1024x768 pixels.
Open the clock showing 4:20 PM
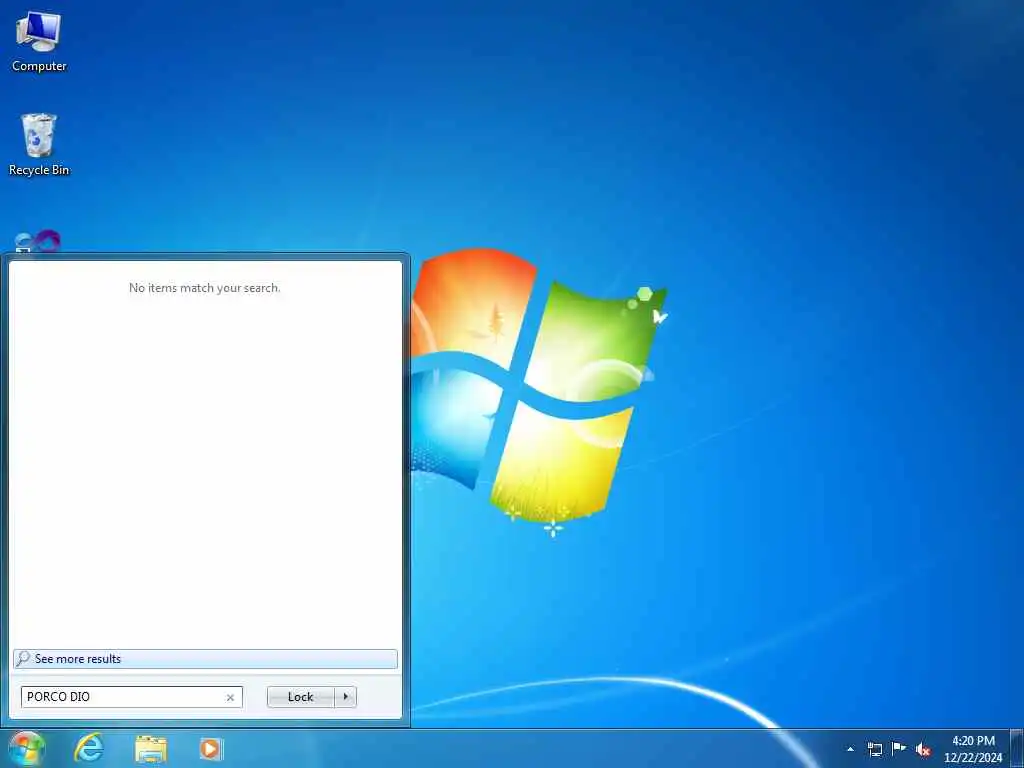pyautogui.click(x=973, y=749)
